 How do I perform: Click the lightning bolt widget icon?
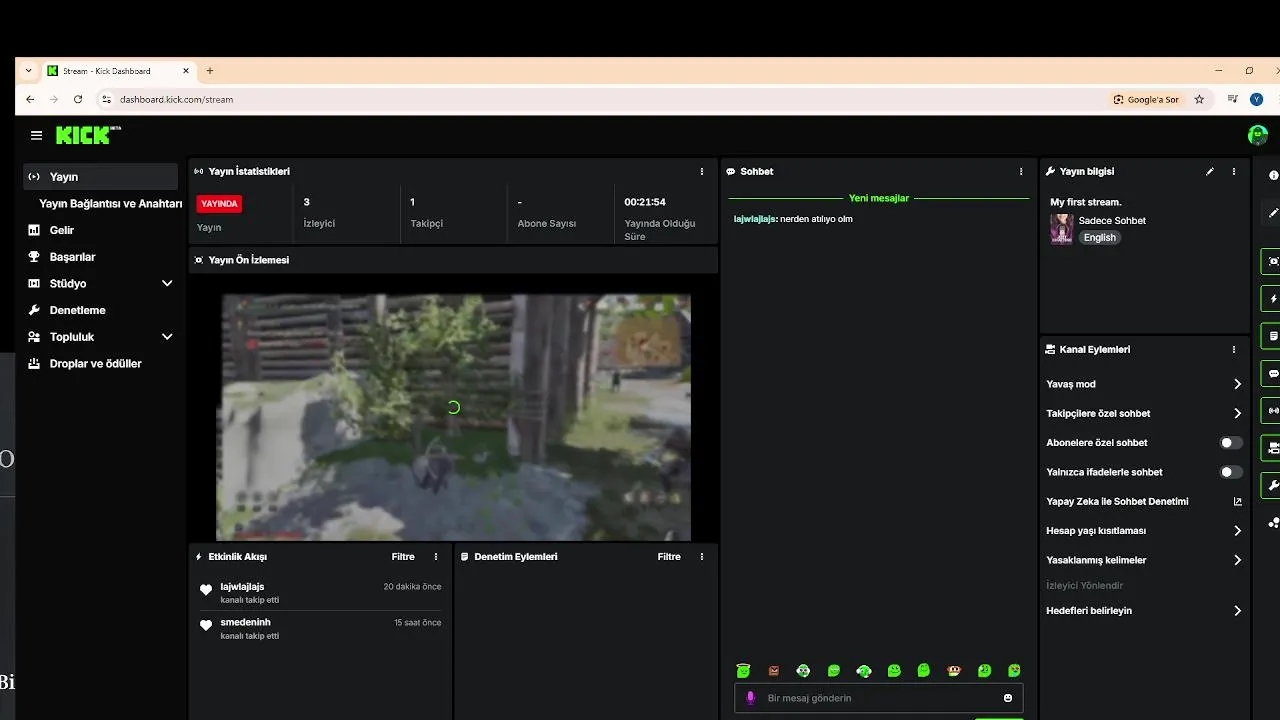tap(1273, 299)
